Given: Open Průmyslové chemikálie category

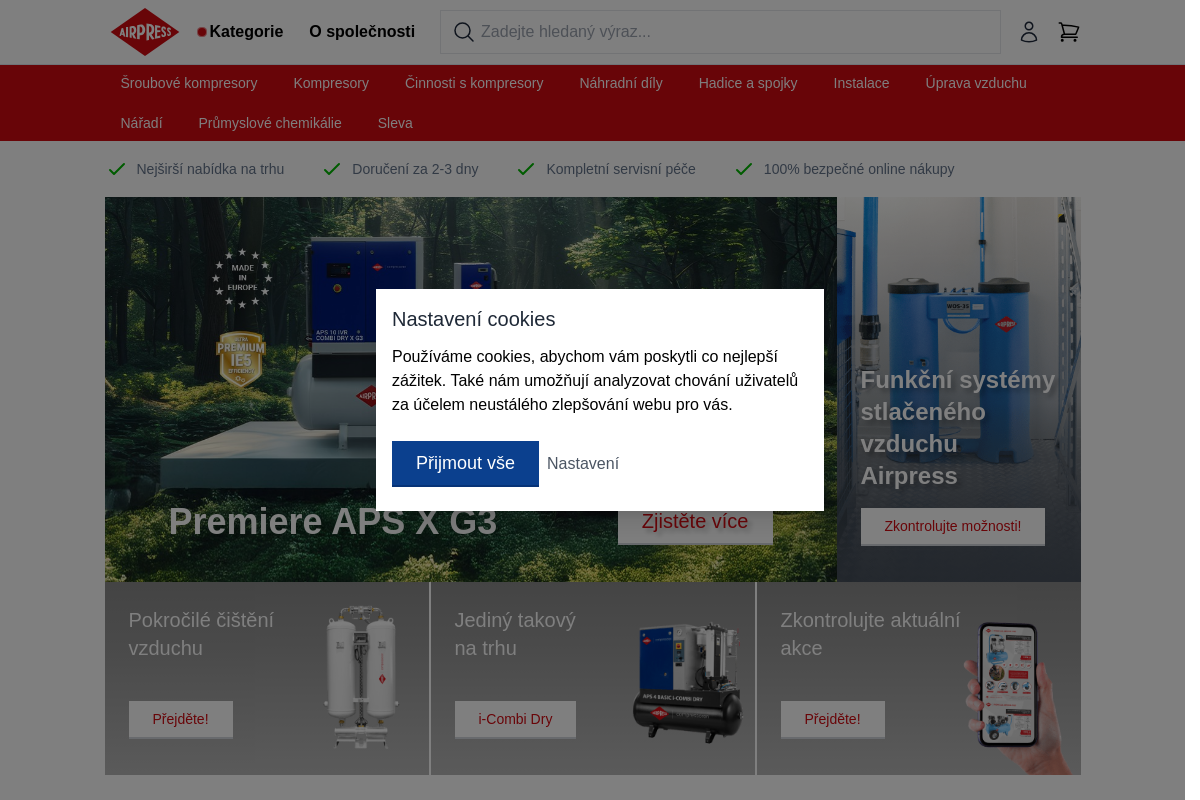Looking at the screenshot, I should (x=270, y=123).
